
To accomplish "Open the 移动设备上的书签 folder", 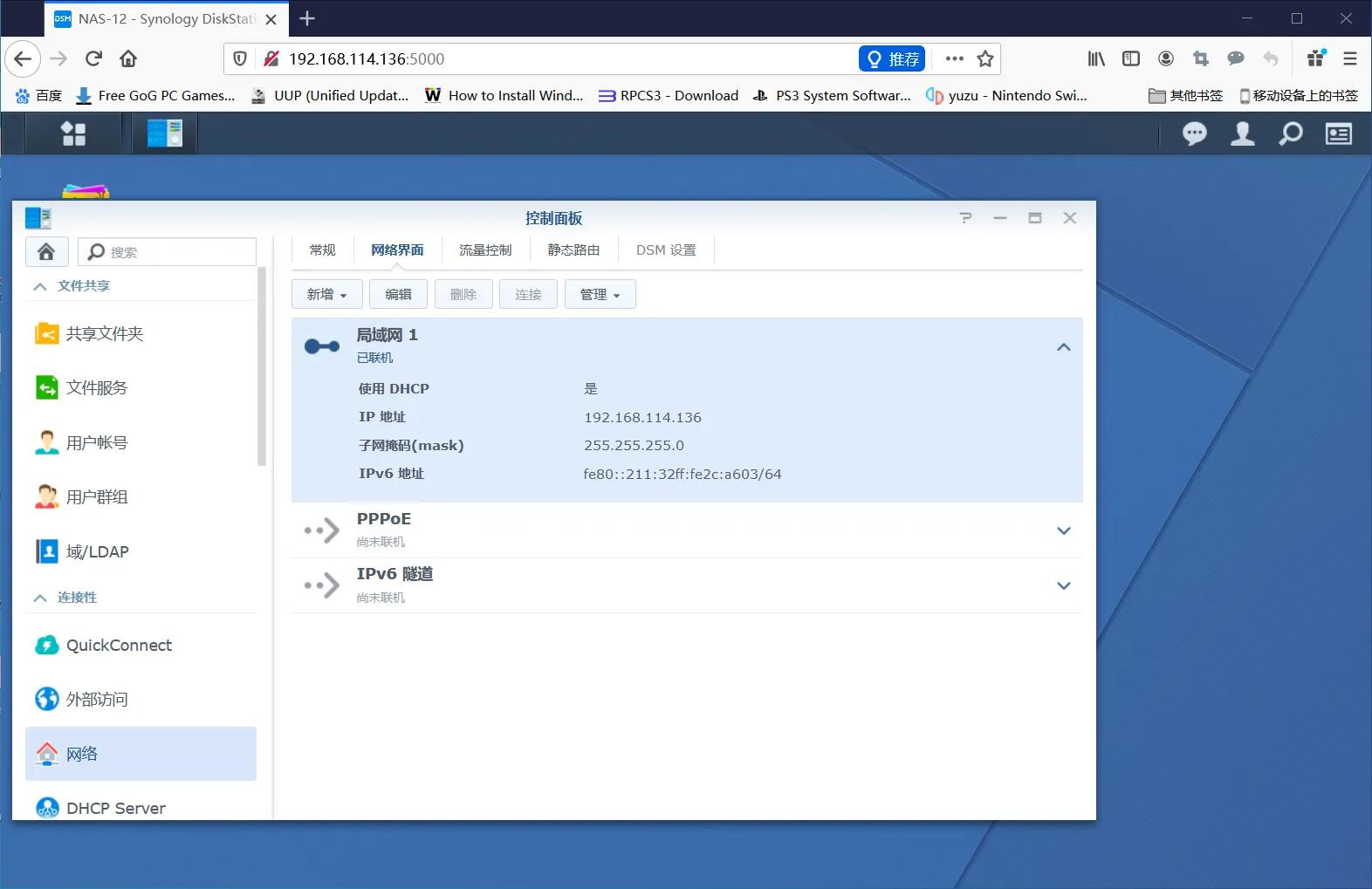I will pos(1299,95).
